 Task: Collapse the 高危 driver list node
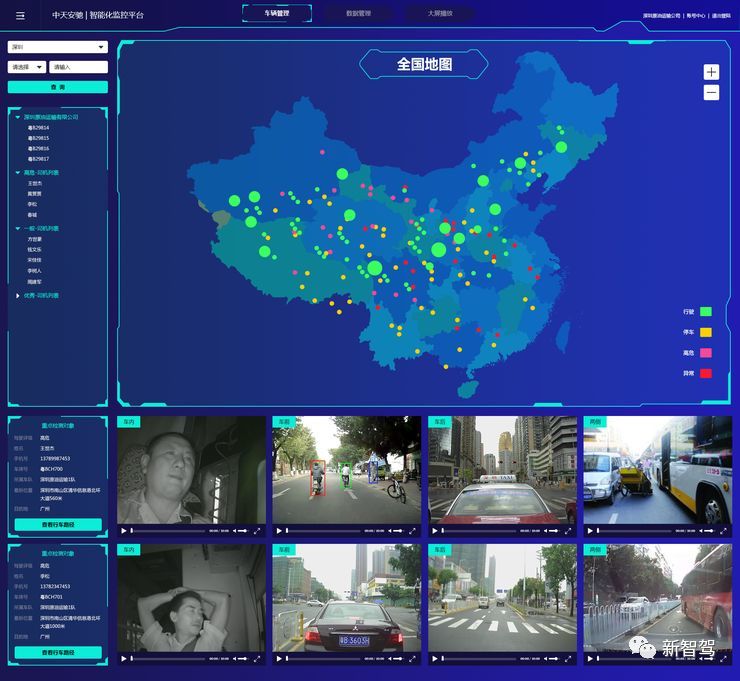pyautogui.click(x=18, y=173)
